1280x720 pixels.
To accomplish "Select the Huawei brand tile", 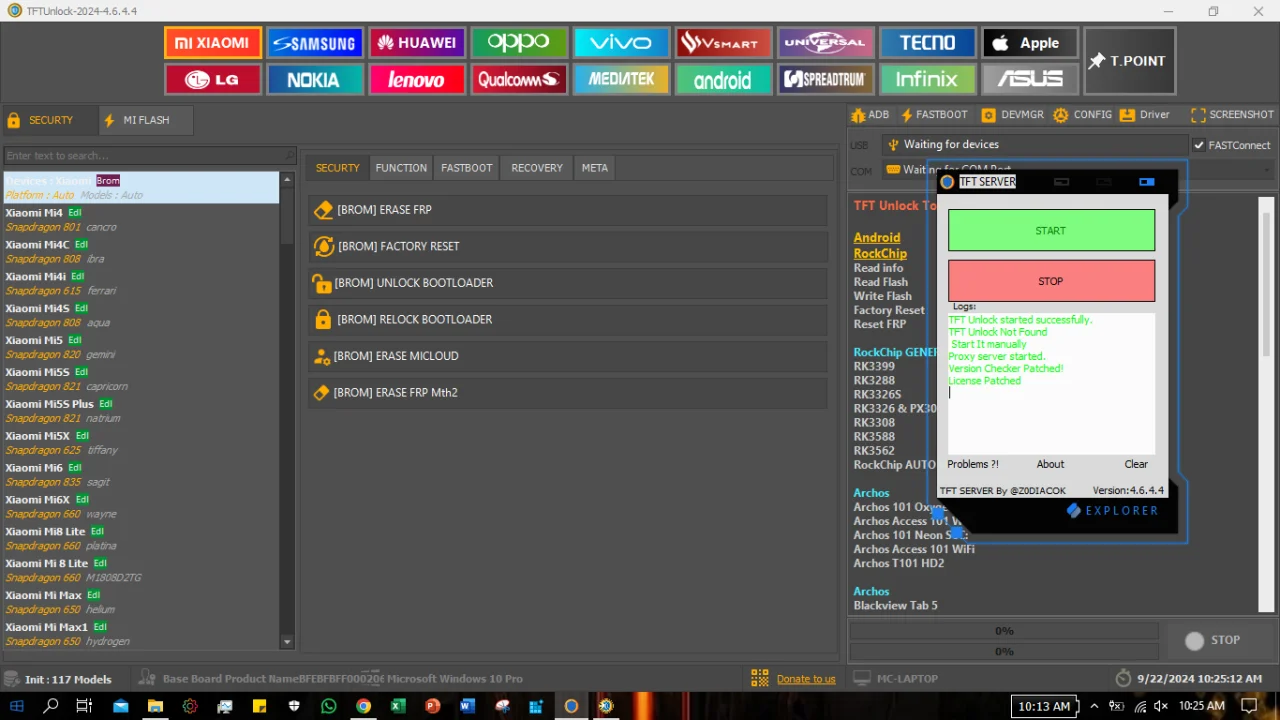I will click(x=417, y=43).
